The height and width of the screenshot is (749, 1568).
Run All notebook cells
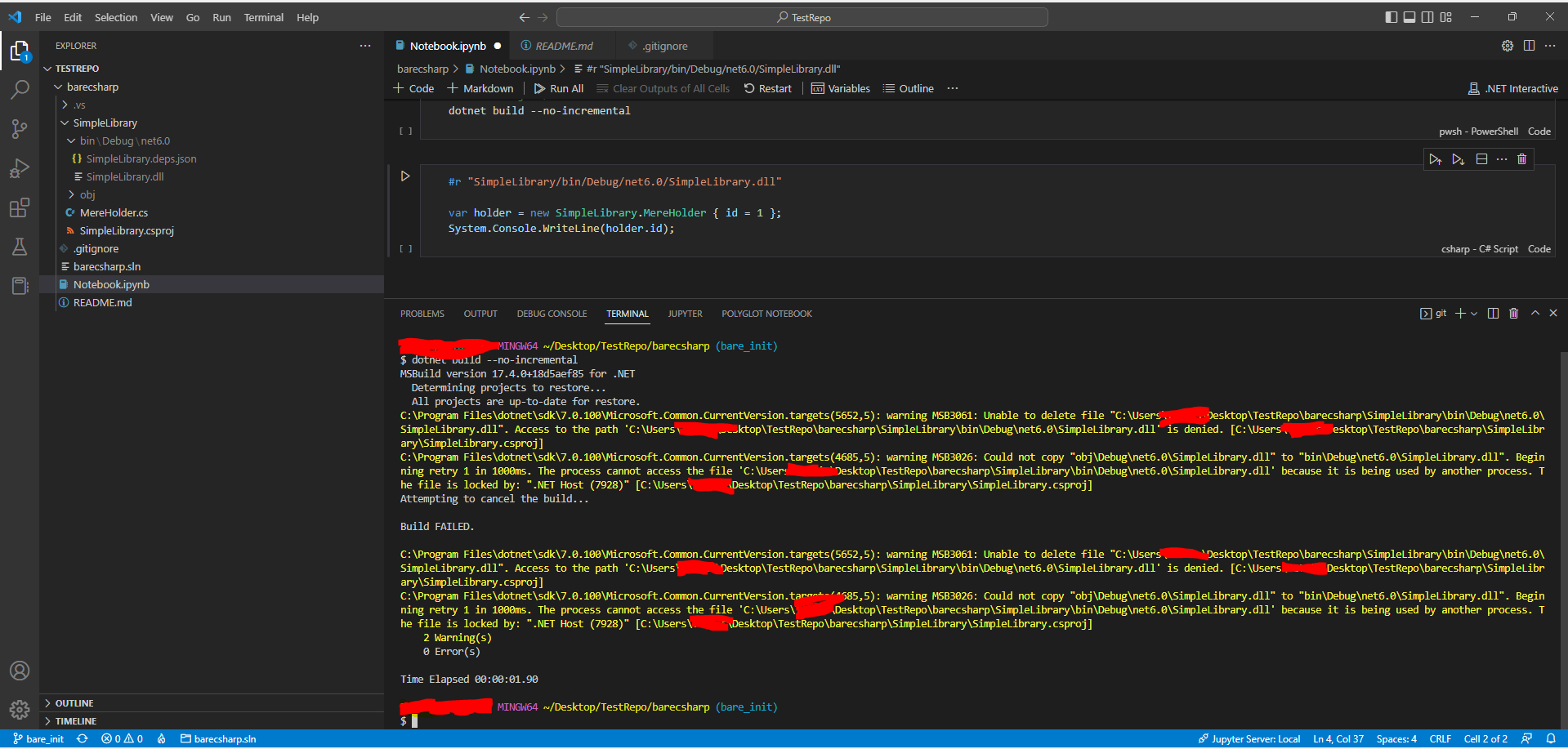tap(558, 88)
